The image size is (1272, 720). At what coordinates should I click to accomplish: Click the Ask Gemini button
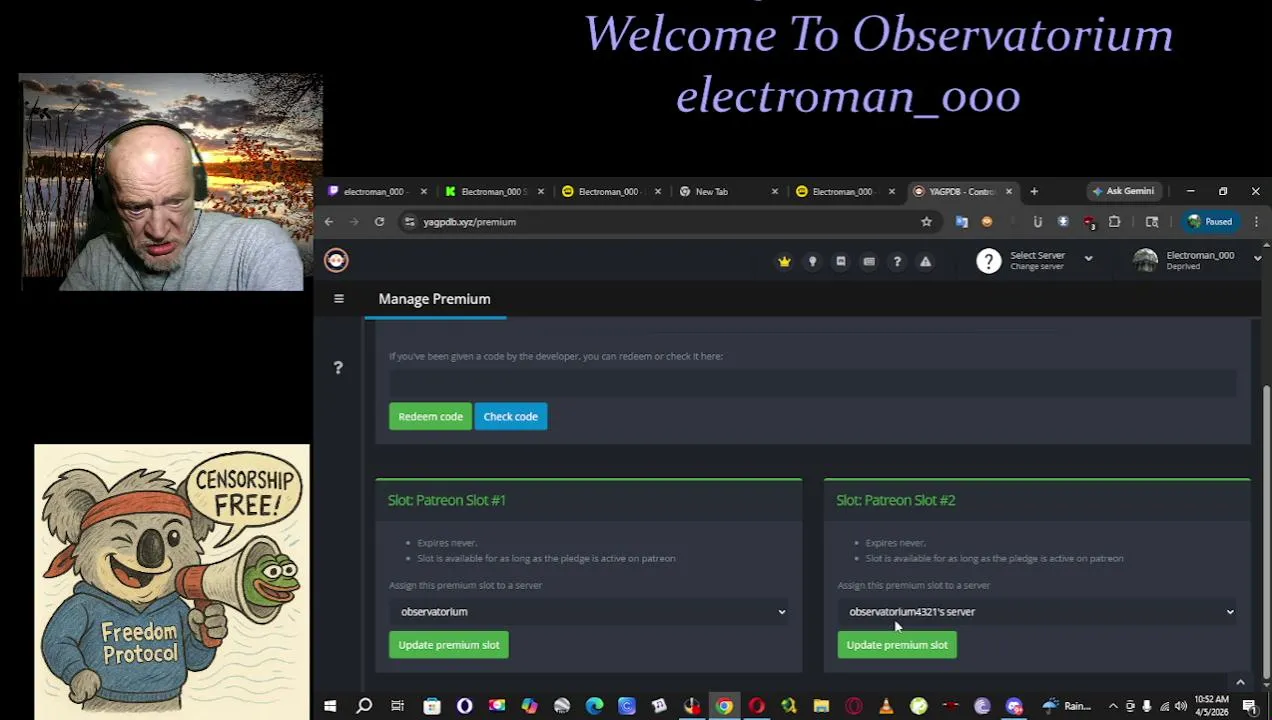(x=1124, y=191)
